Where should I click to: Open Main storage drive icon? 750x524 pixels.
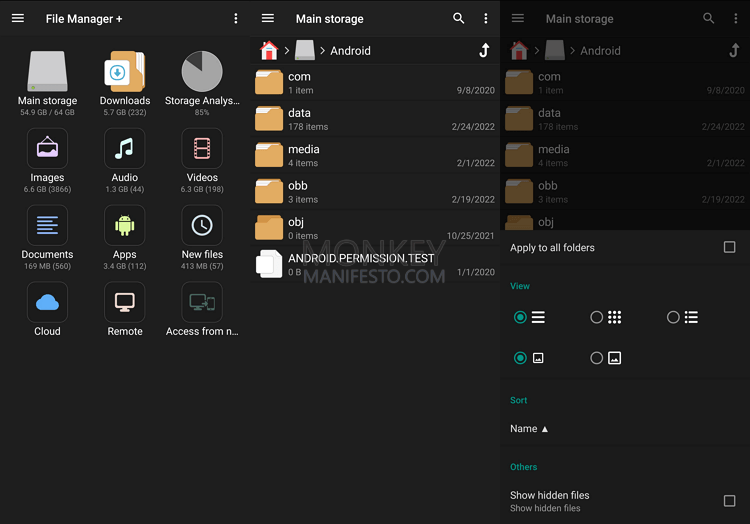click(x=47, y=71)
